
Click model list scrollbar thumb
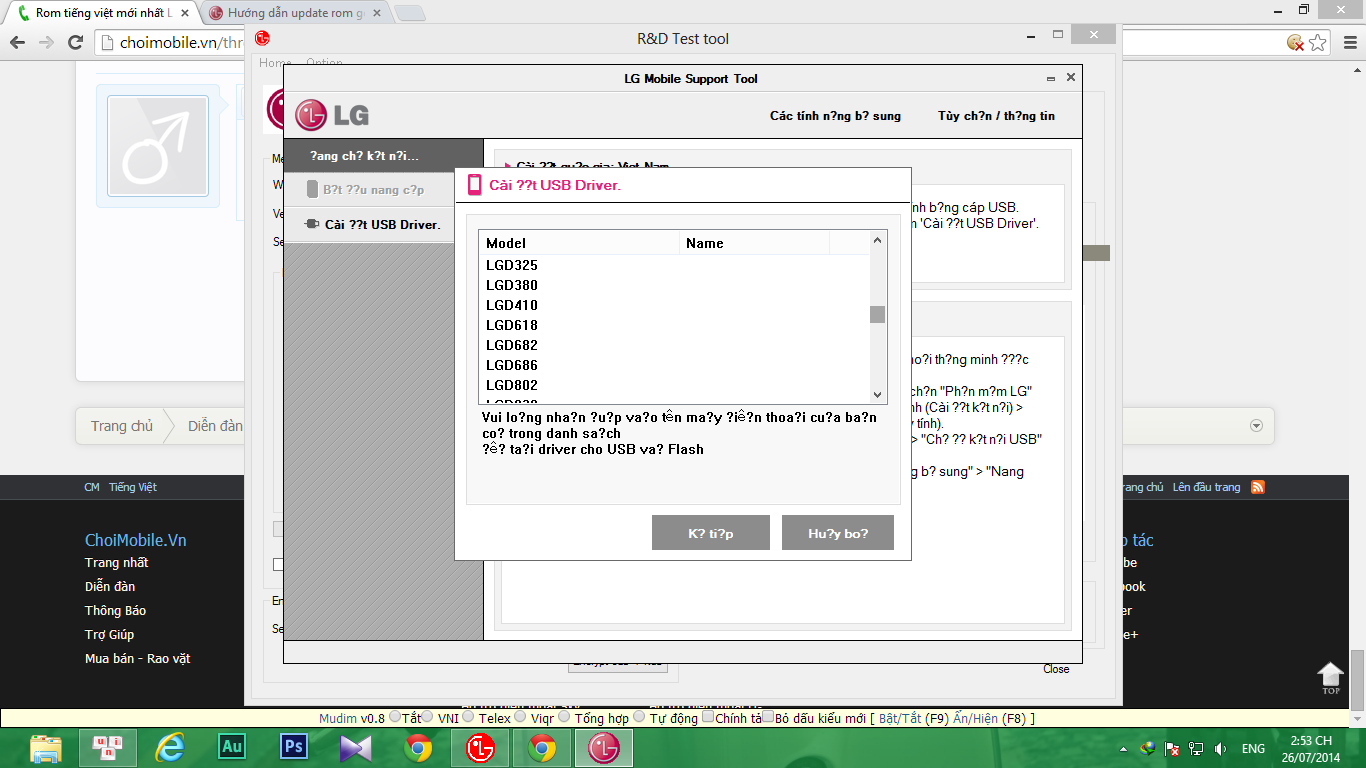pyautogui.click(x=878, y=314)
